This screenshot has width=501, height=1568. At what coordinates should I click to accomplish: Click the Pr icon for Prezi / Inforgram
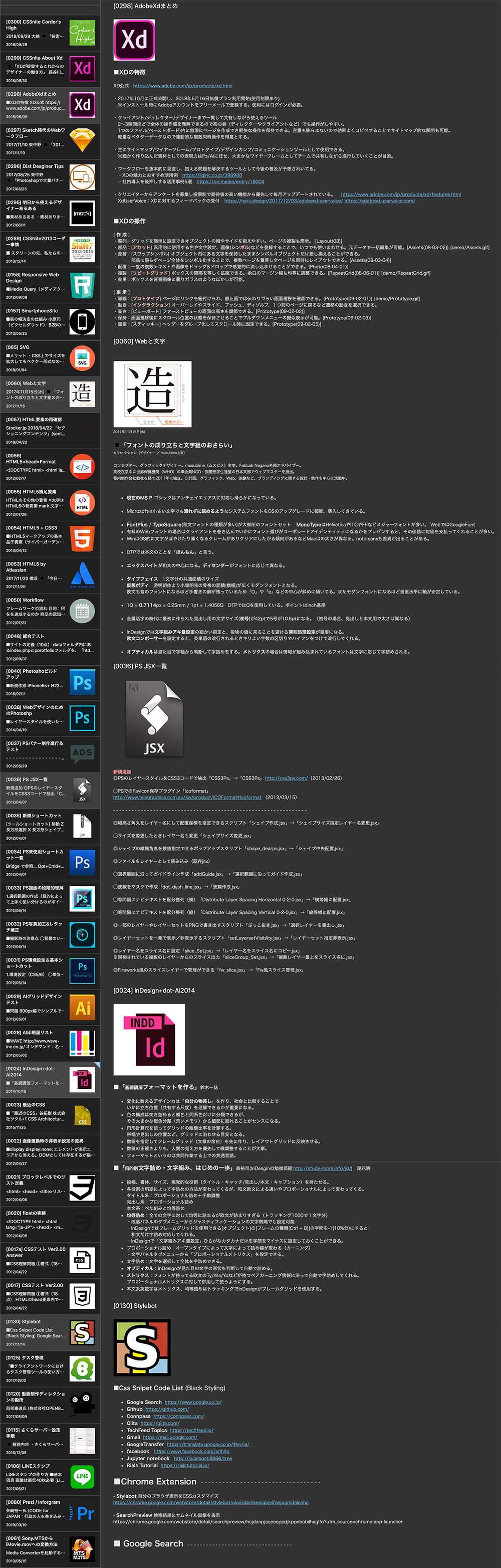82,1514
